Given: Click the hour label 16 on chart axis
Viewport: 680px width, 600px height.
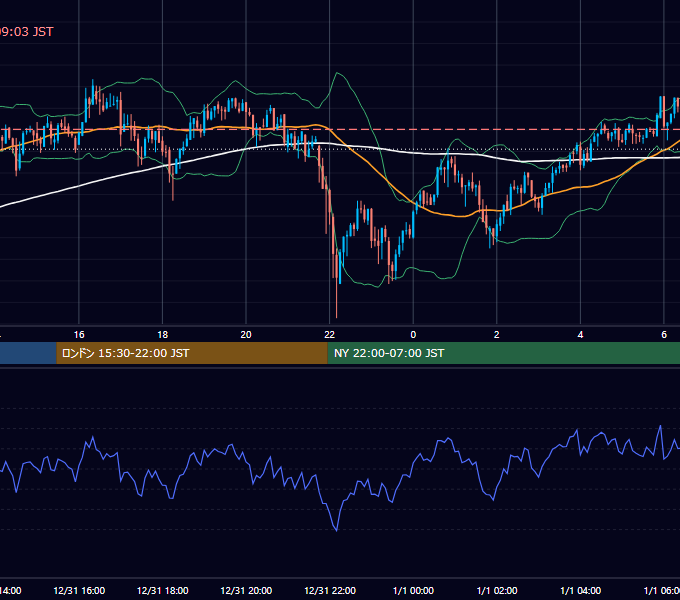Looking at the screenshot, I should 79,335.
